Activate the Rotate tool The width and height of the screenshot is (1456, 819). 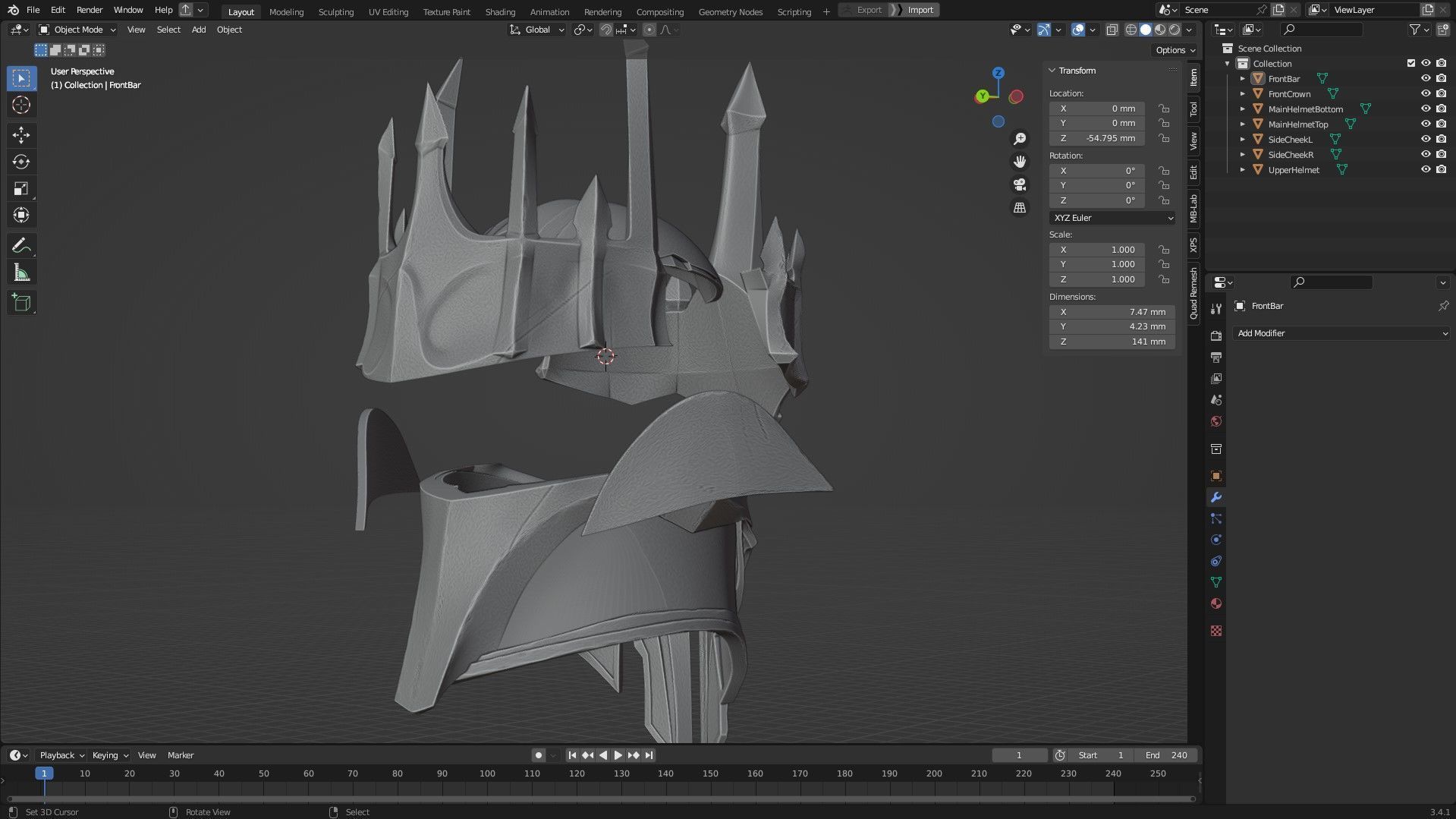point(21,162)
